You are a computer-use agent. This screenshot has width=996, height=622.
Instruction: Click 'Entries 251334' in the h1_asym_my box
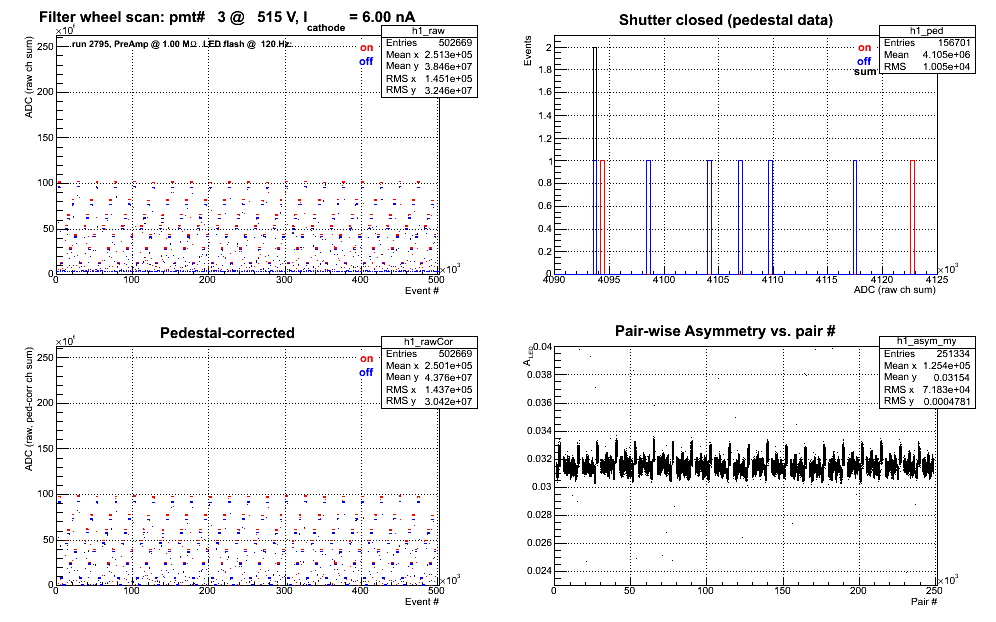coord(927,353)
